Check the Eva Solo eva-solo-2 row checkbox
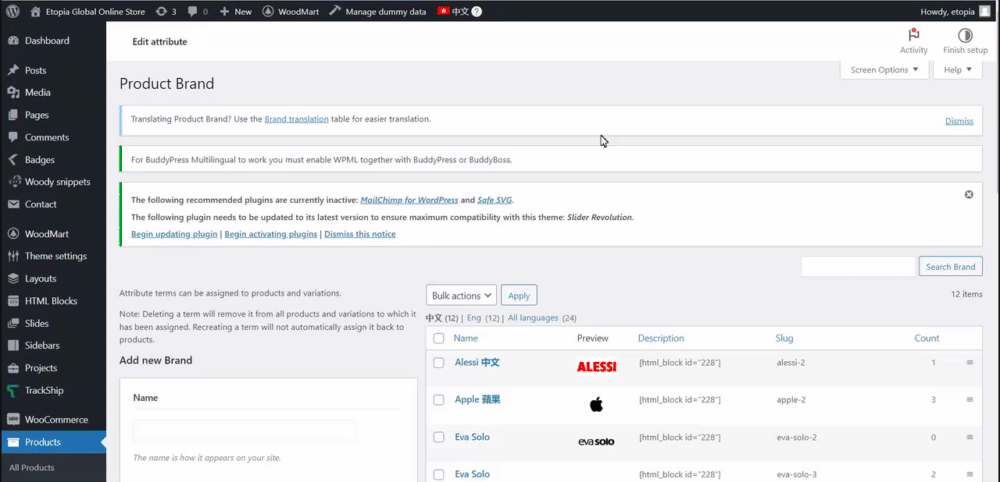Viewport: 1000px width, 482px height. pyautogui.click(x=439, y=437)
